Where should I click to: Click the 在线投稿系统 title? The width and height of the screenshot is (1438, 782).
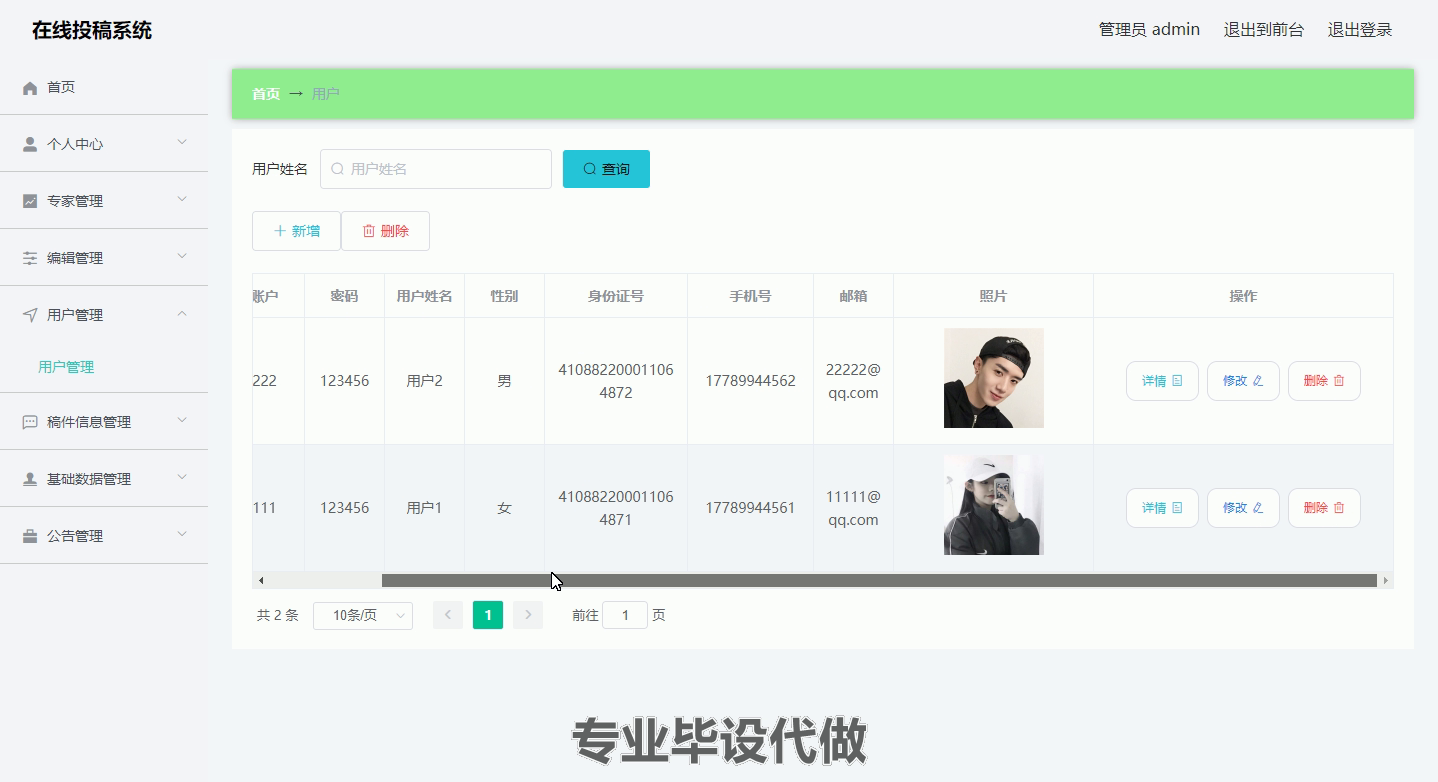92,30
